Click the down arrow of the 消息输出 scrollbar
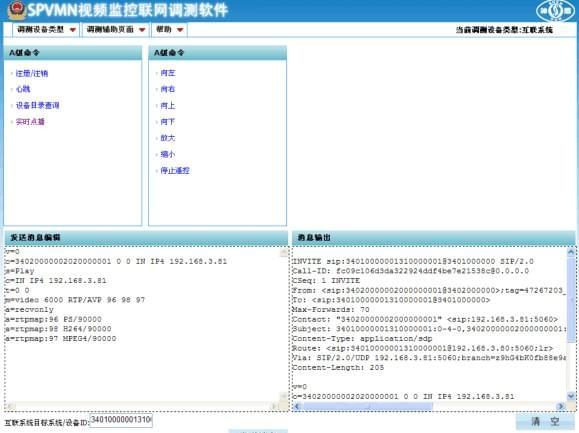 pyautogui.click(x=571, y=396)
